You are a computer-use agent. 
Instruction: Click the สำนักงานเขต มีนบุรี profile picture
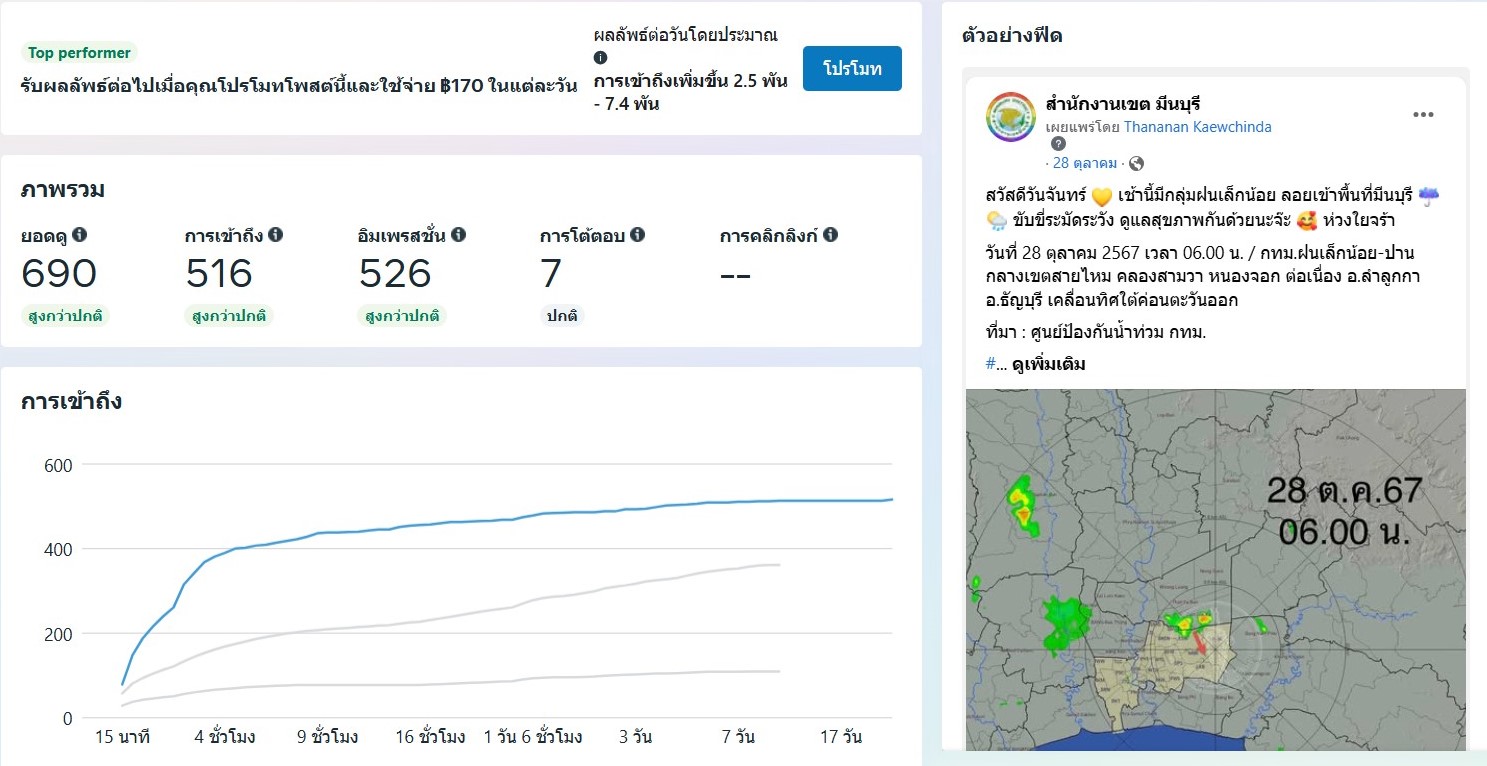[x=1010, y=116]
